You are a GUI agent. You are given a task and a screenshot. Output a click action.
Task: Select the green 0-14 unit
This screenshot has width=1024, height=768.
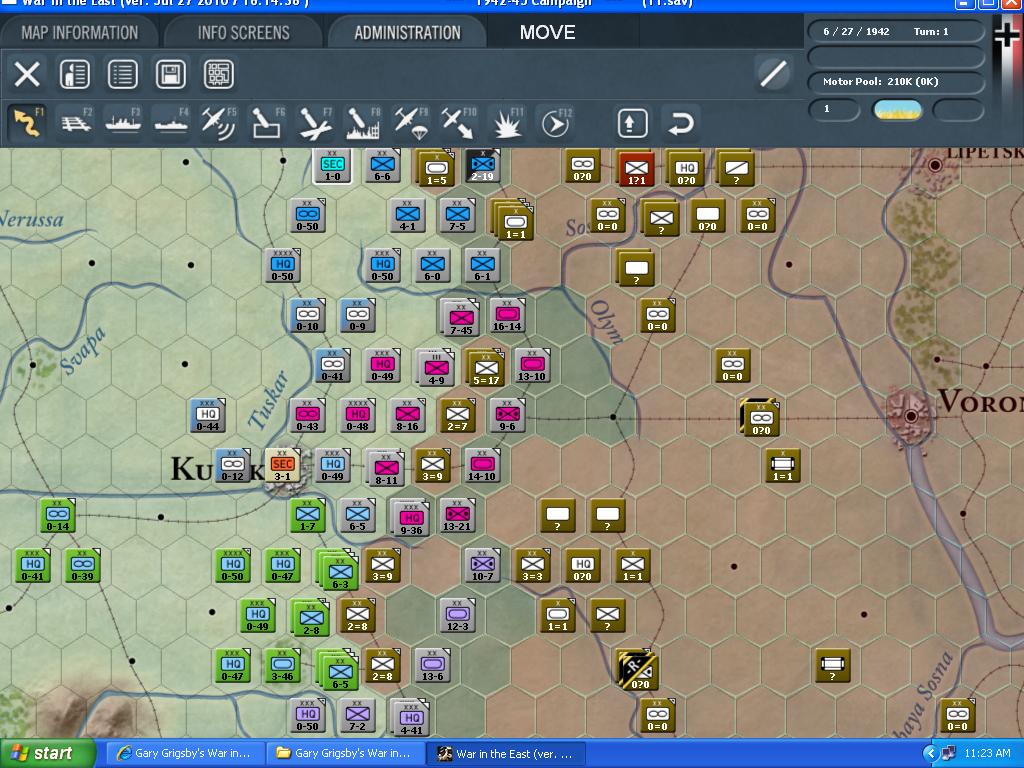pyautogui.click(x=57, y=515)
